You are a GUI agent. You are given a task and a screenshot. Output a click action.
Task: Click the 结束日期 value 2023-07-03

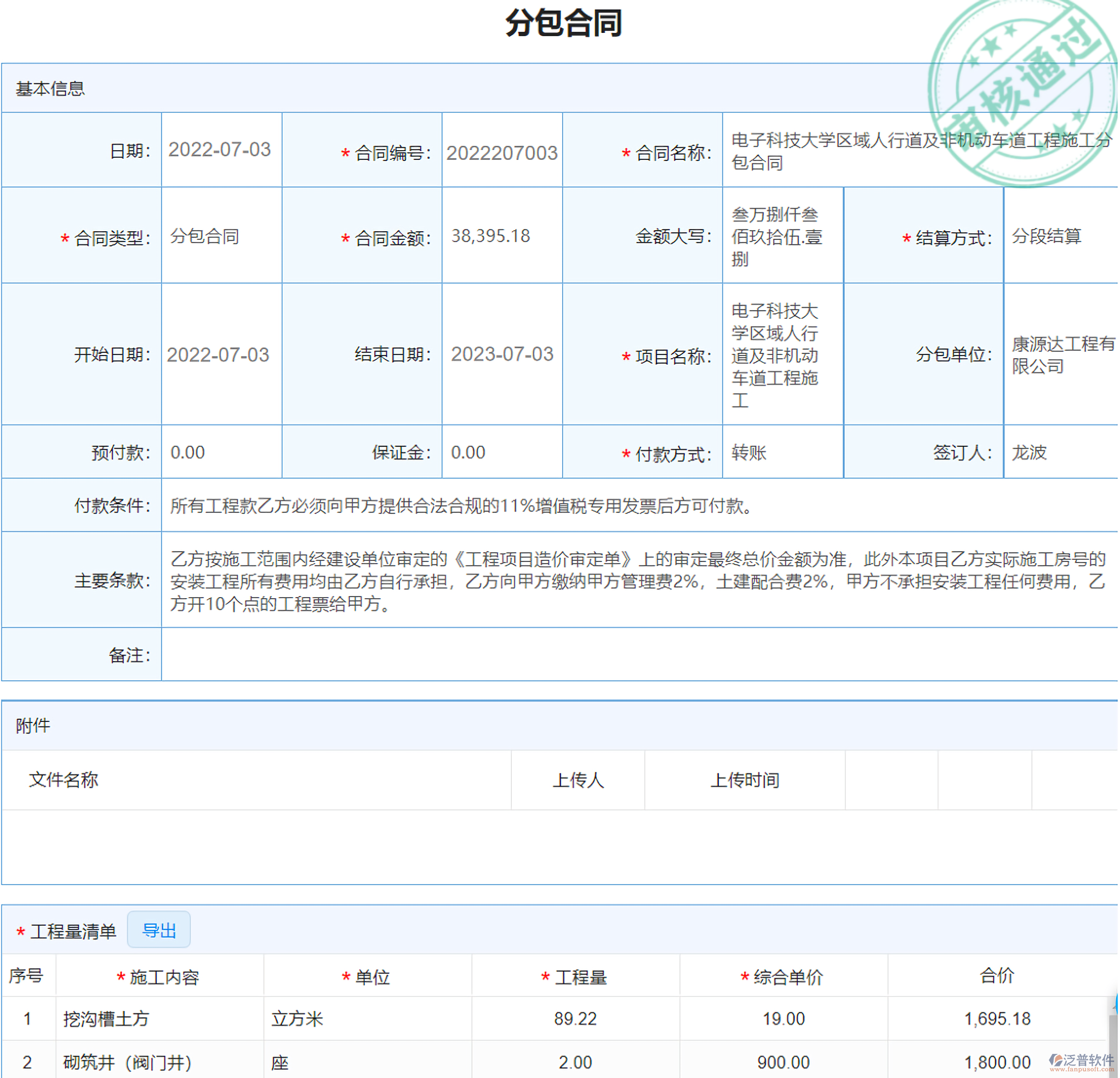click(x=502, y=355)
